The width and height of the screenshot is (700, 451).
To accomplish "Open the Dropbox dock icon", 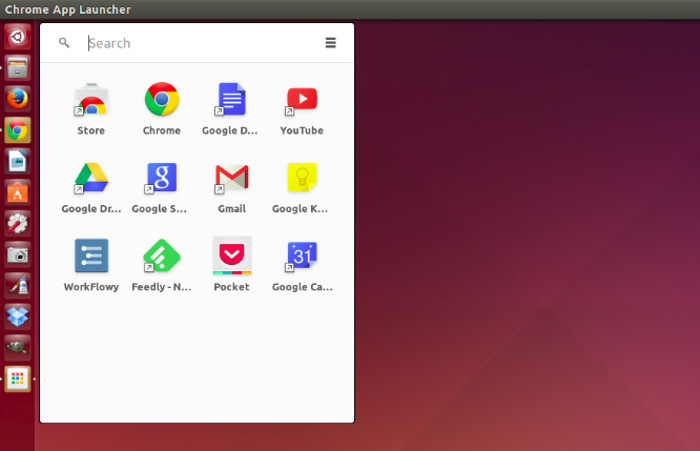I will (x=17, y=317).
